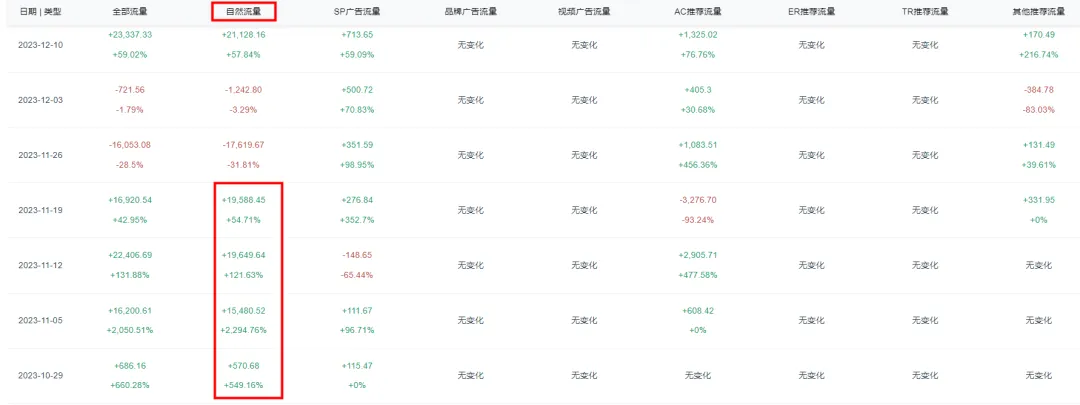Click 无变化 under 品牌广告流量 for 2023-12-10
1080x405 pixels.
coord(471,45)
